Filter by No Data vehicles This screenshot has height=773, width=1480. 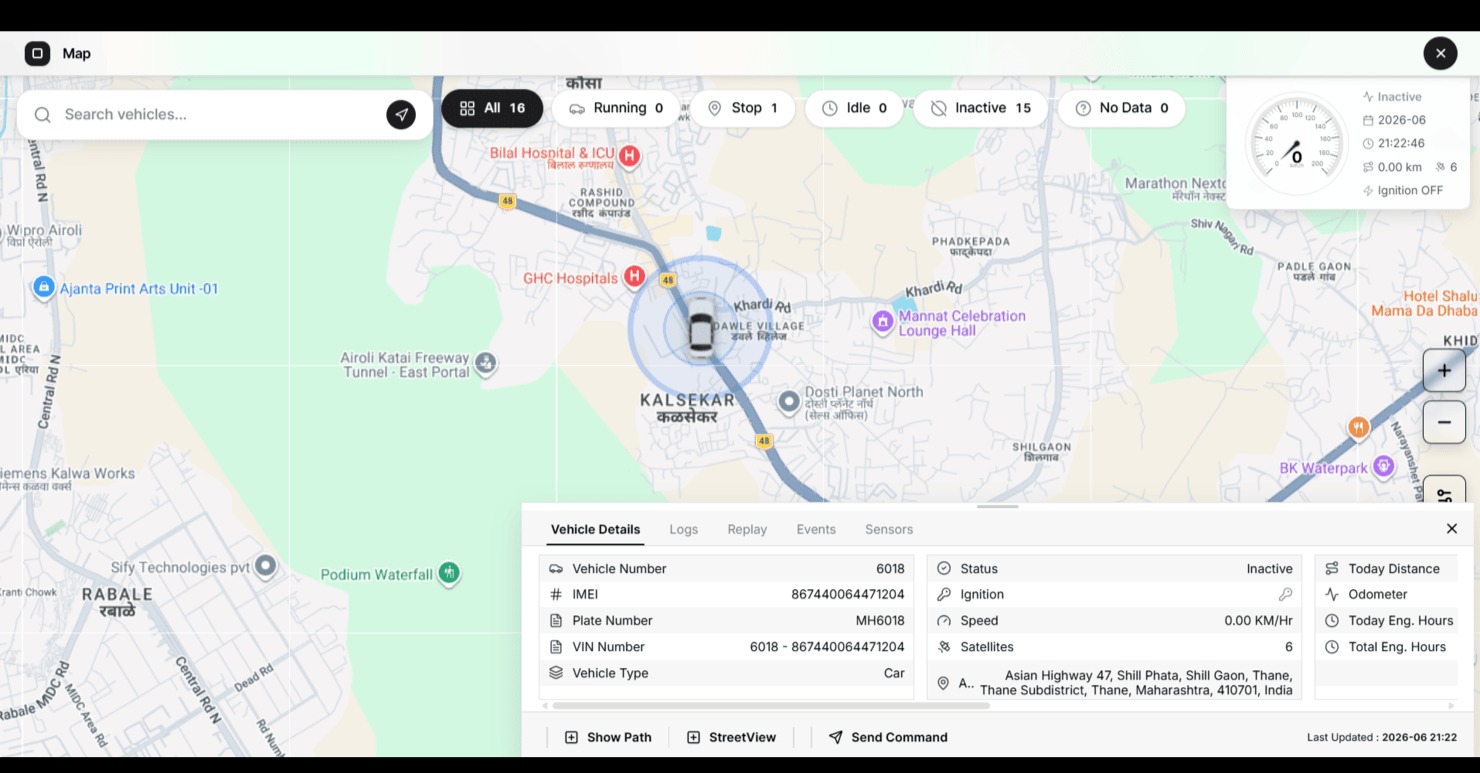[x=1121, y=108]
